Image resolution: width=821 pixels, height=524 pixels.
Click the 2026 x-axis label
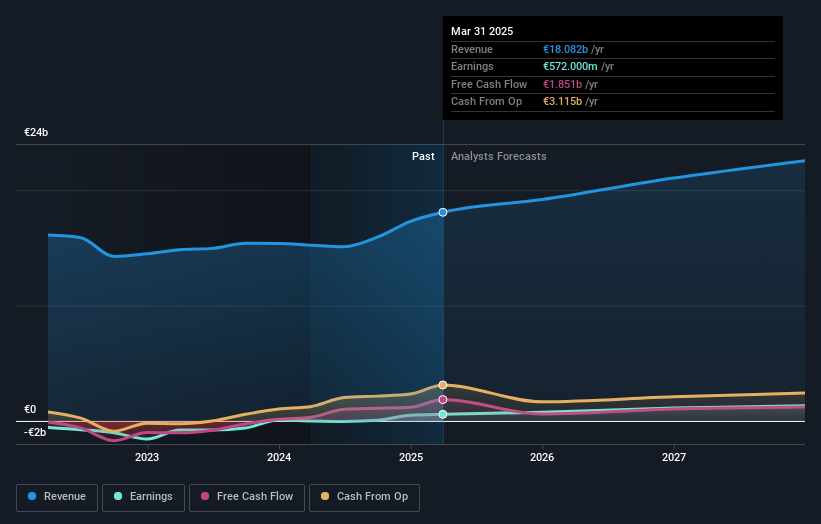(x=542, y=457)
